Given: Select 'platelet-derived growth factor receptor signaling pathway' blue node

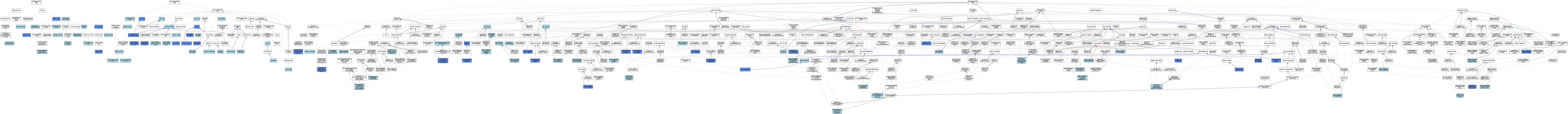Looking at the screenshot, I should point(322,69).
